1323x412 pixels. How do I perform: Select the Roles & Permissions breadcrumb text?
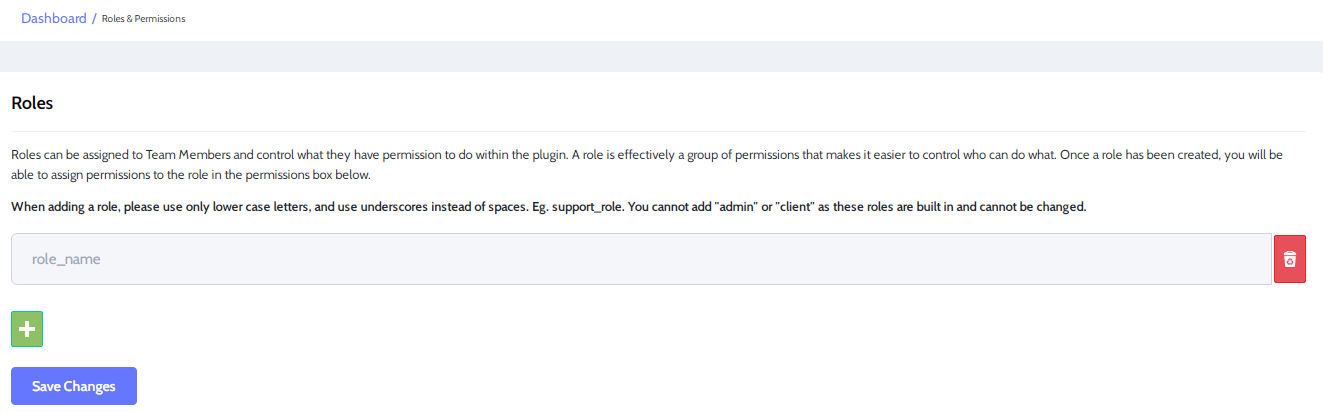[x=144, y=19]
